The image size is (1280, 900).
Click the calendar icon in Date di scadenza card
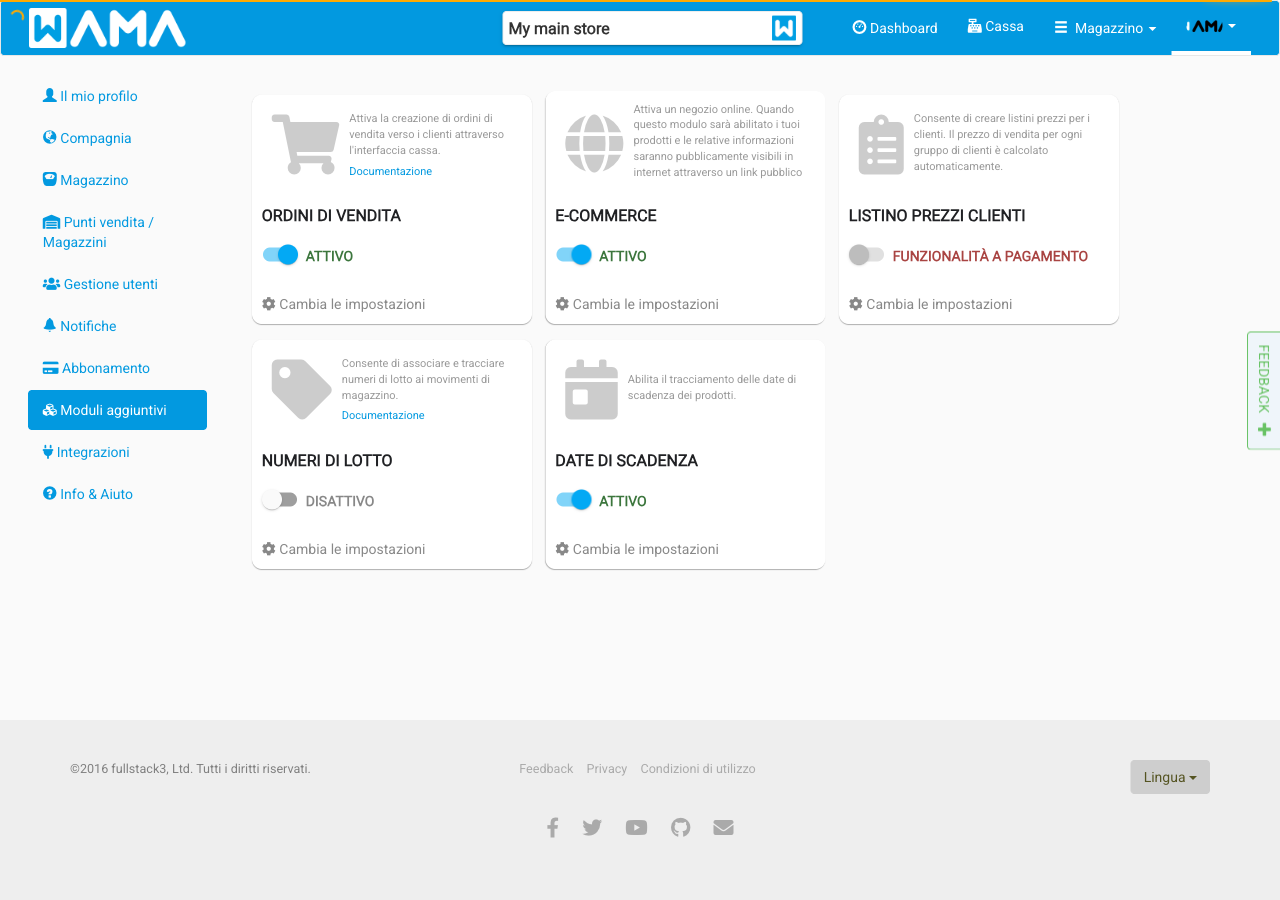[x=591, y=389]
